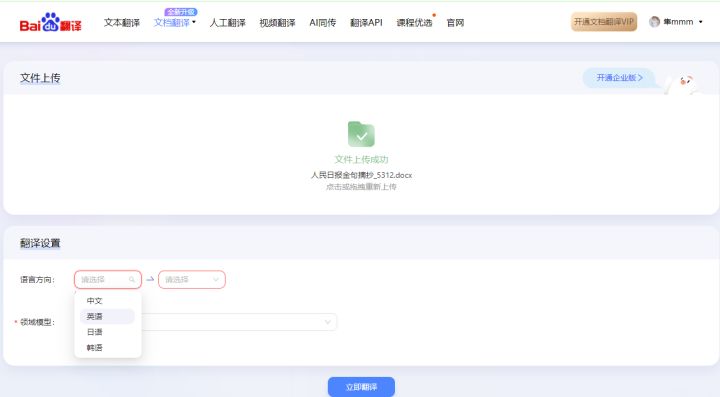Image resolution: width=720 pixels, height=397 pixels.
Task: Click the source language input field
Action: (x=108, y=280)
